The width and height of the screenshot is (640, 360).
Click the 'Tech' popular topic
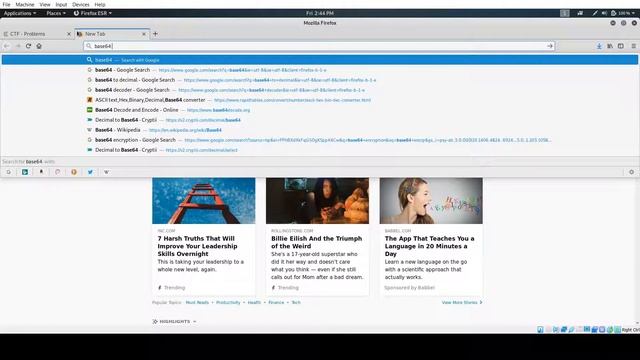coord(296,302)
